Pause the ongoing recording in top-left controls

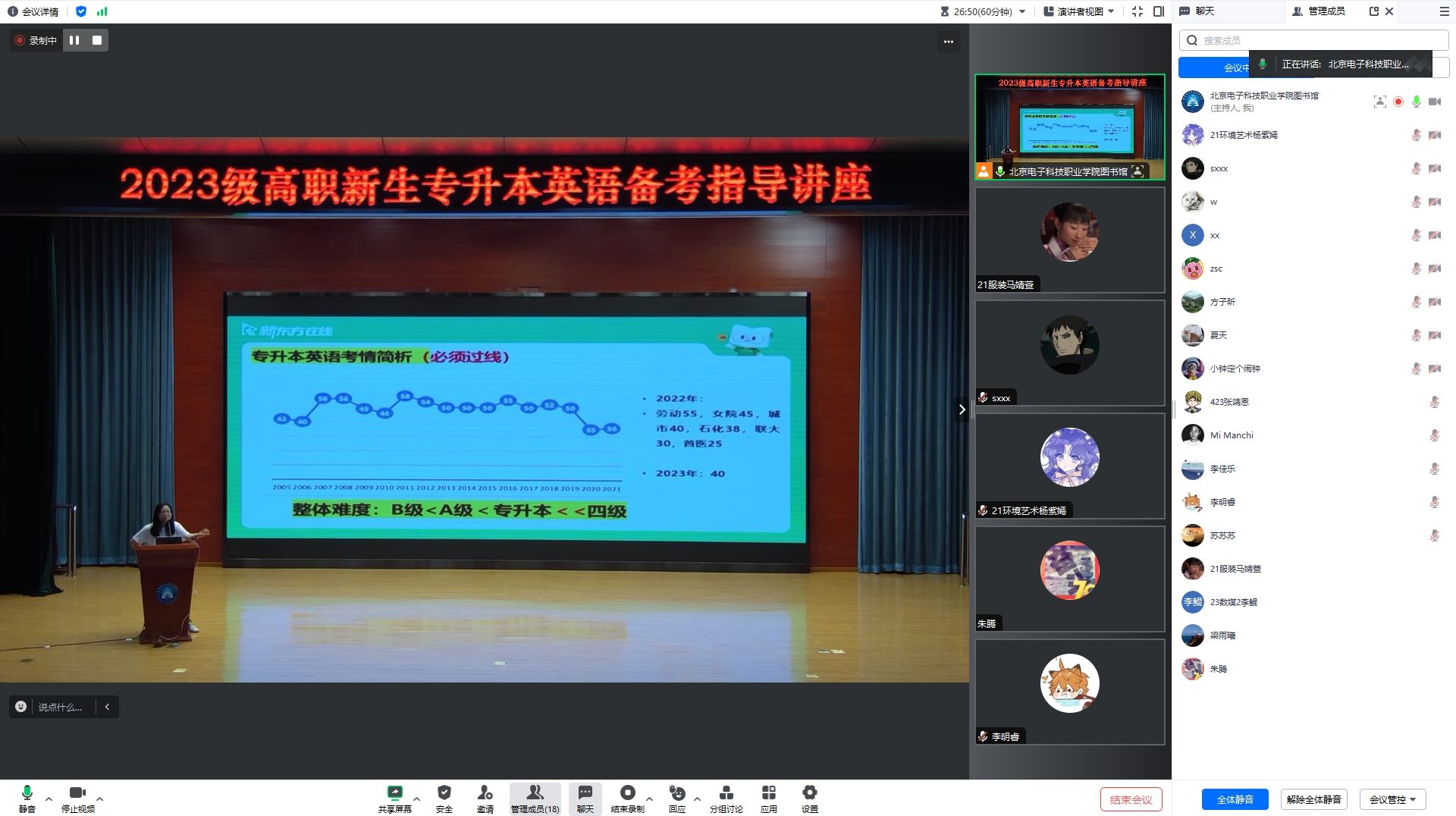click(74, 40)
